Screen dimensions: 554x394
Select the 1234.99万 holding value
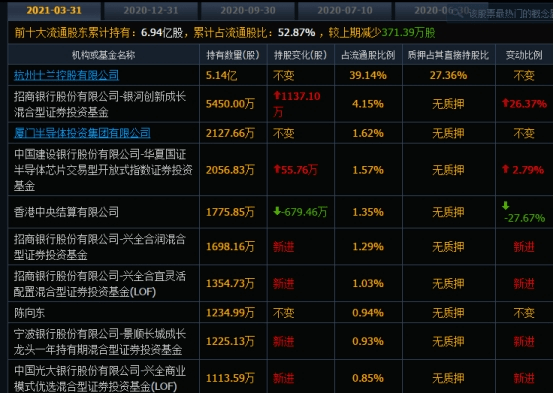230,313
